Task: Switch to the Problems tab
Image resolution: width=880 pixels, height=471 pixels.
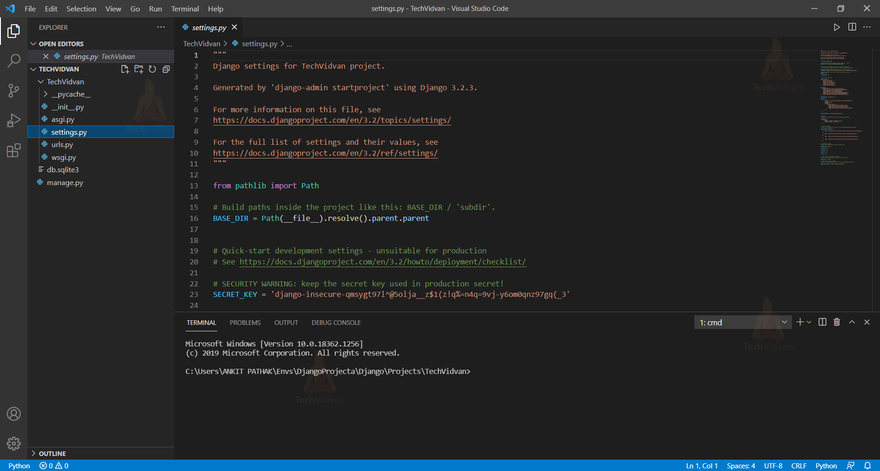Action: [x=245, y=323]
